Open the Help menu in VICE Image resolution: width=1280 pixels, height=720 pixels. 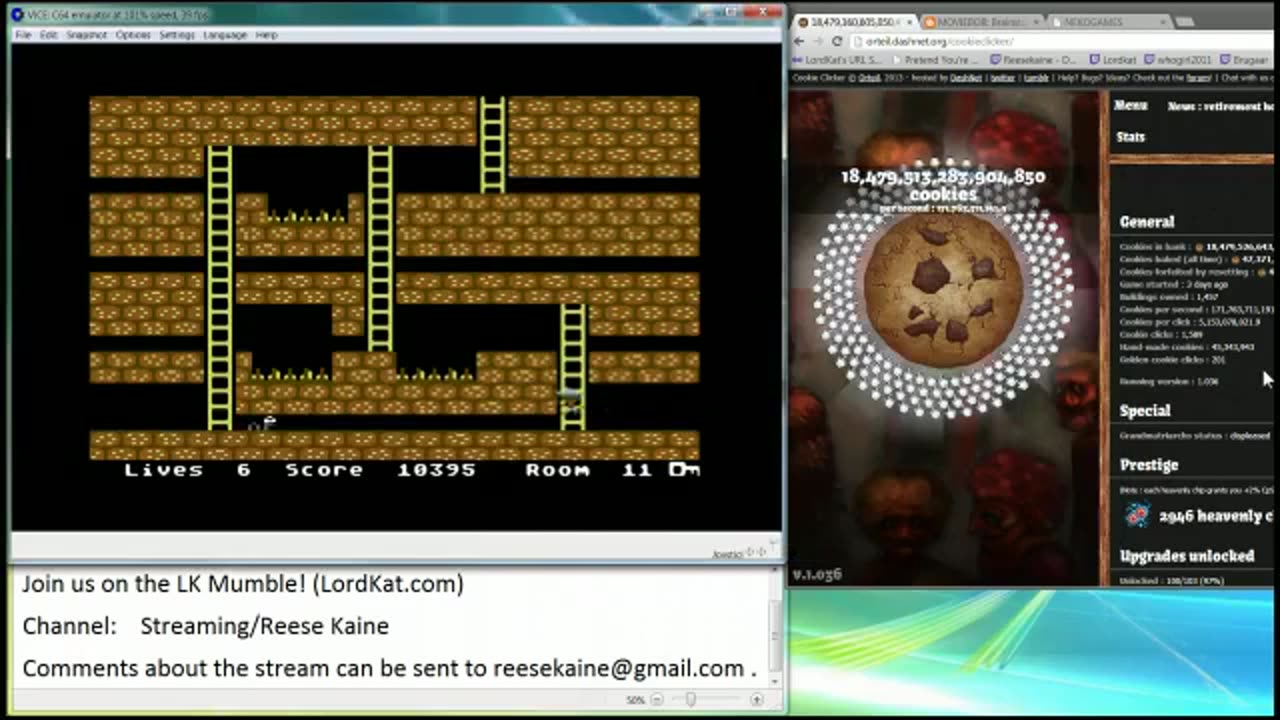coord(266,34)
